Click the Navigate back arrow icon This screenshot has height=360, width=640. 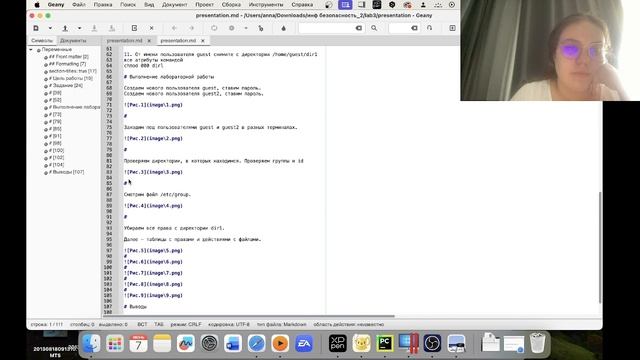[174, 28]
